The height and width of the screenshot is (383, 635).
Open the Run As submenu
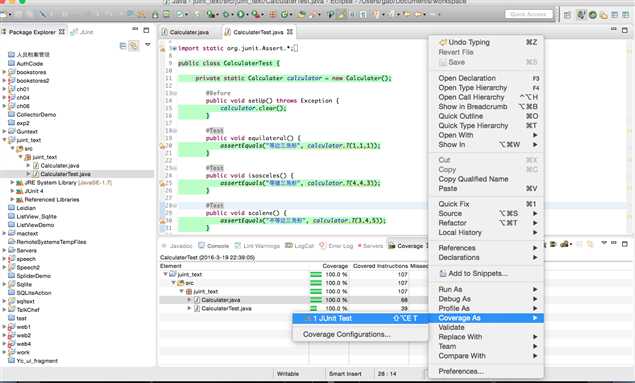(486, 289)
